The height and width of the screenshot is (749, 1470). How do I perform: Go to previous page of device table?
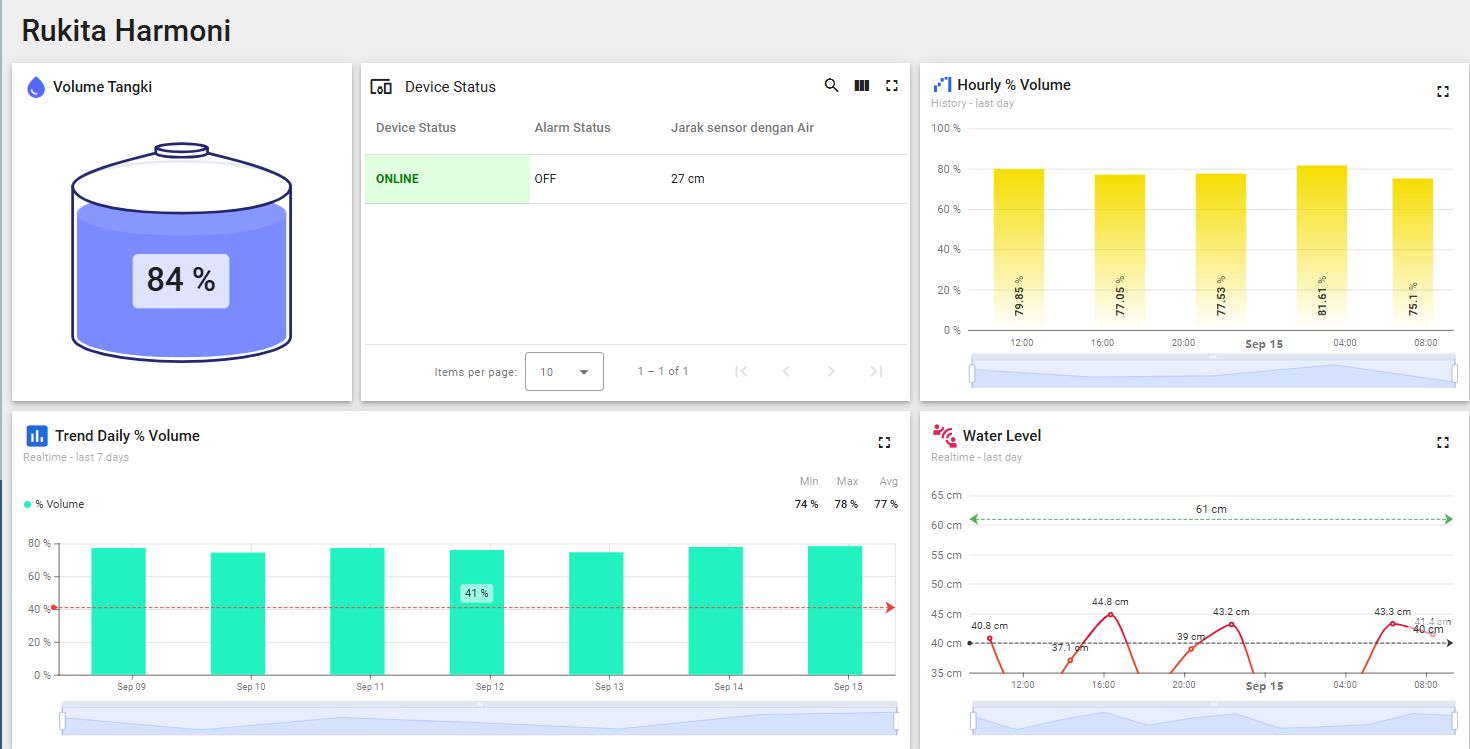click(x=786, y=371)
